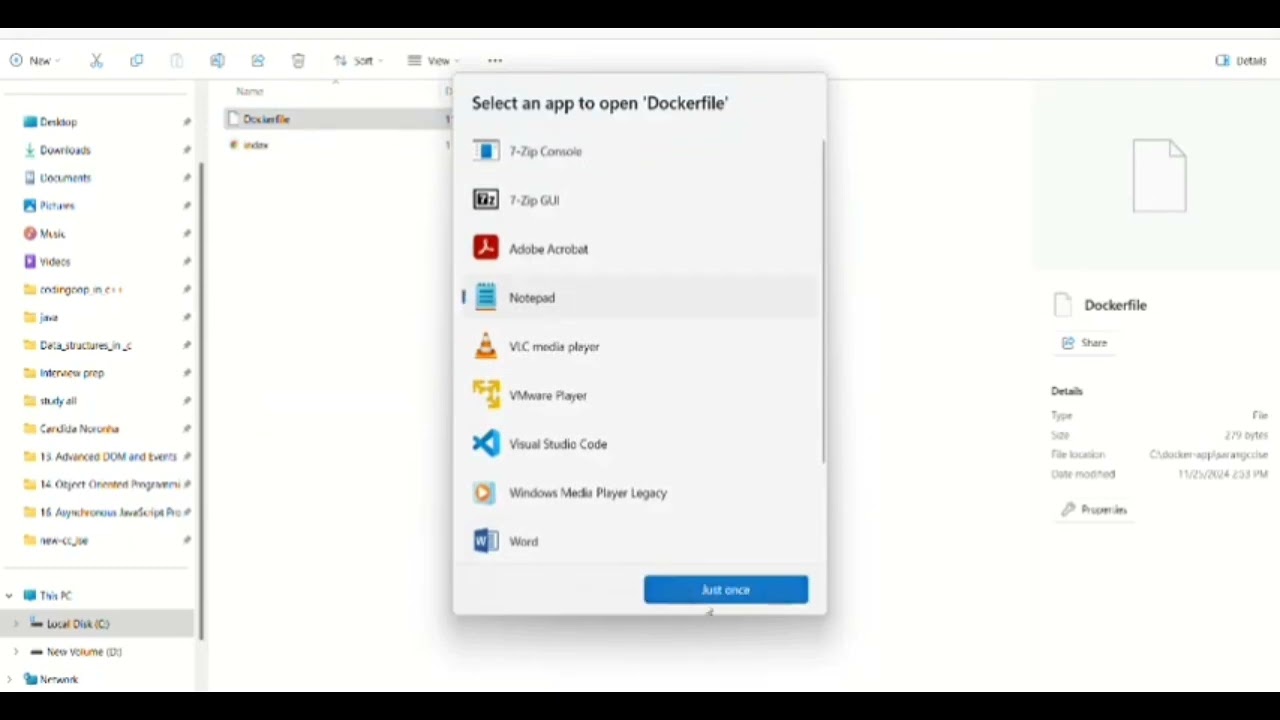Click the Paste icon in Explorer toolbar
This screenshot has width=1280, height=720.
[177, 61]
